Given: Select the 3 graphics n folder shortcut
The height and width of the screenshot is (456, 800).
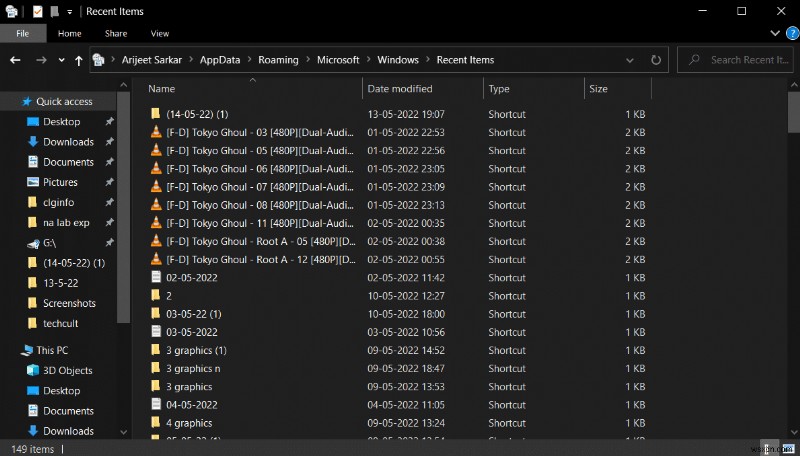Looking at the screenshot, I should click(193, 369).
